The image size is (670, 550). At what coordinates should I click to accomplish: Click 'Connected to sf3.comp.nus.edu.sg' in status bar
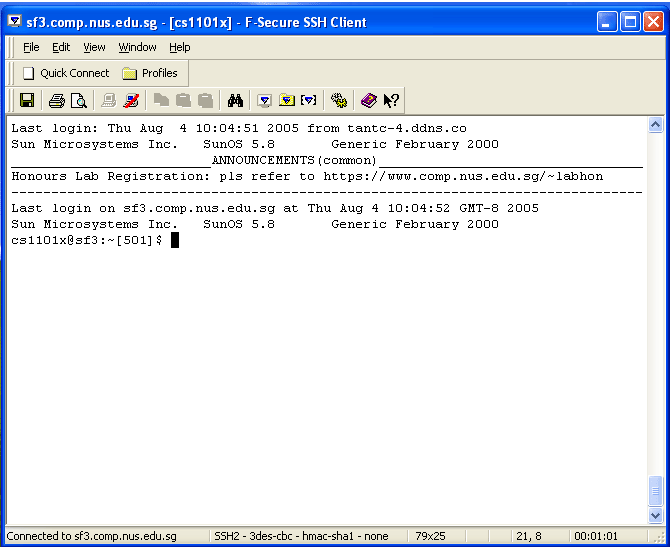[91, 536]
